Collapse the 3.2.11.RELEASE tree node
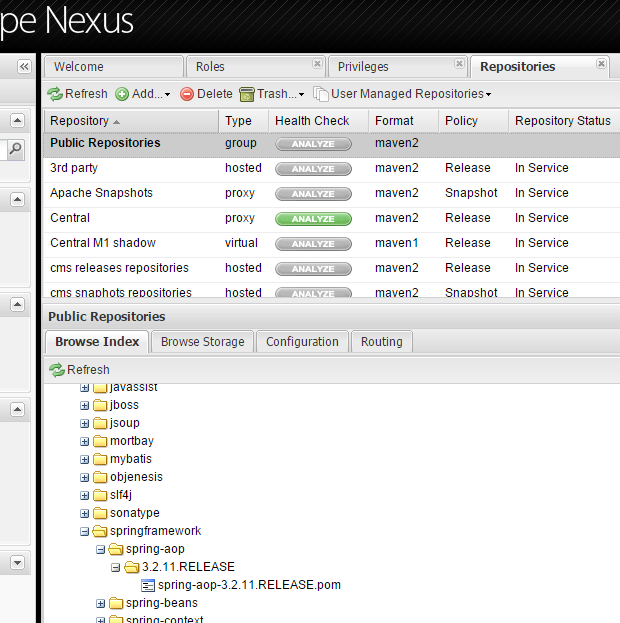The image size is (620, 623). (116, 567)
